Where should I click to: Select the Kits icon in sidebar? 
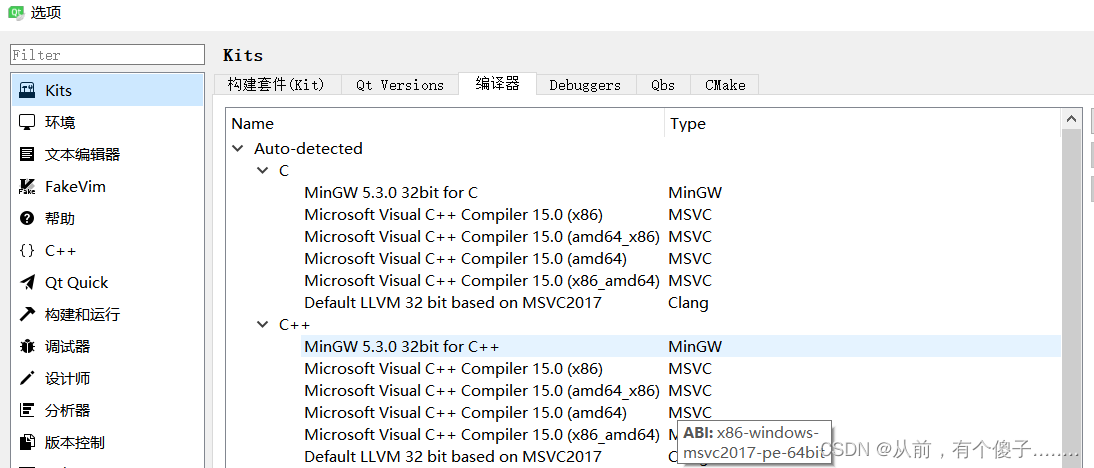point(27,90)
